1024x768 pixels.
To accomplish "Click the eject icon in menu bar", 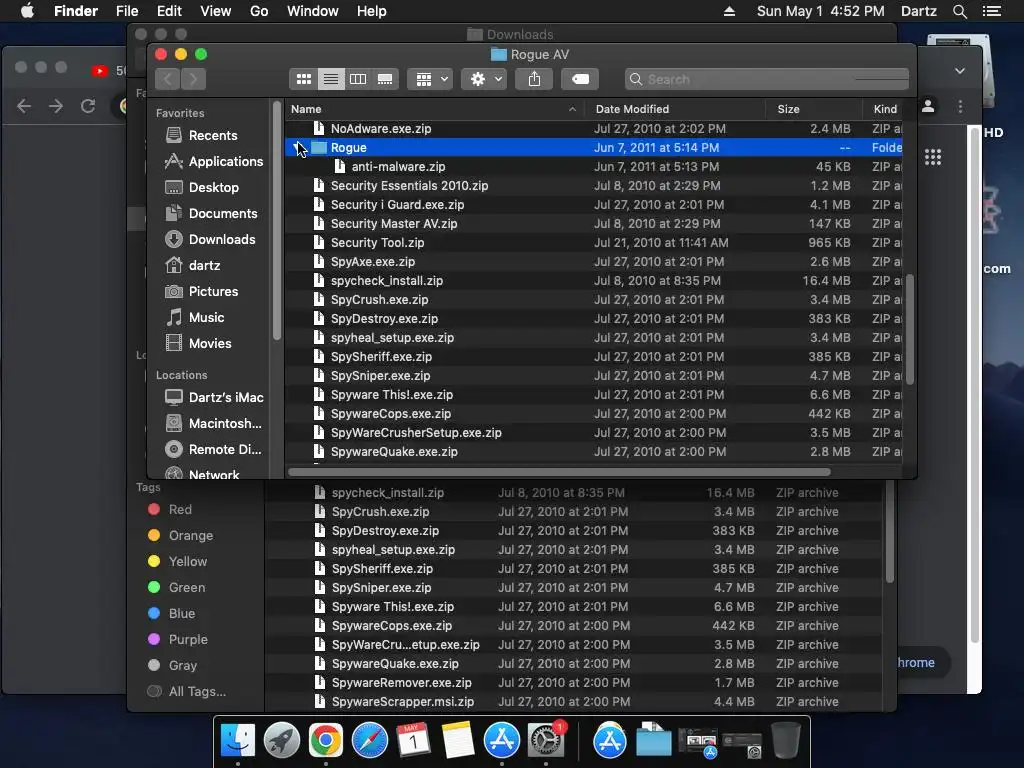I will coord(729,11).
